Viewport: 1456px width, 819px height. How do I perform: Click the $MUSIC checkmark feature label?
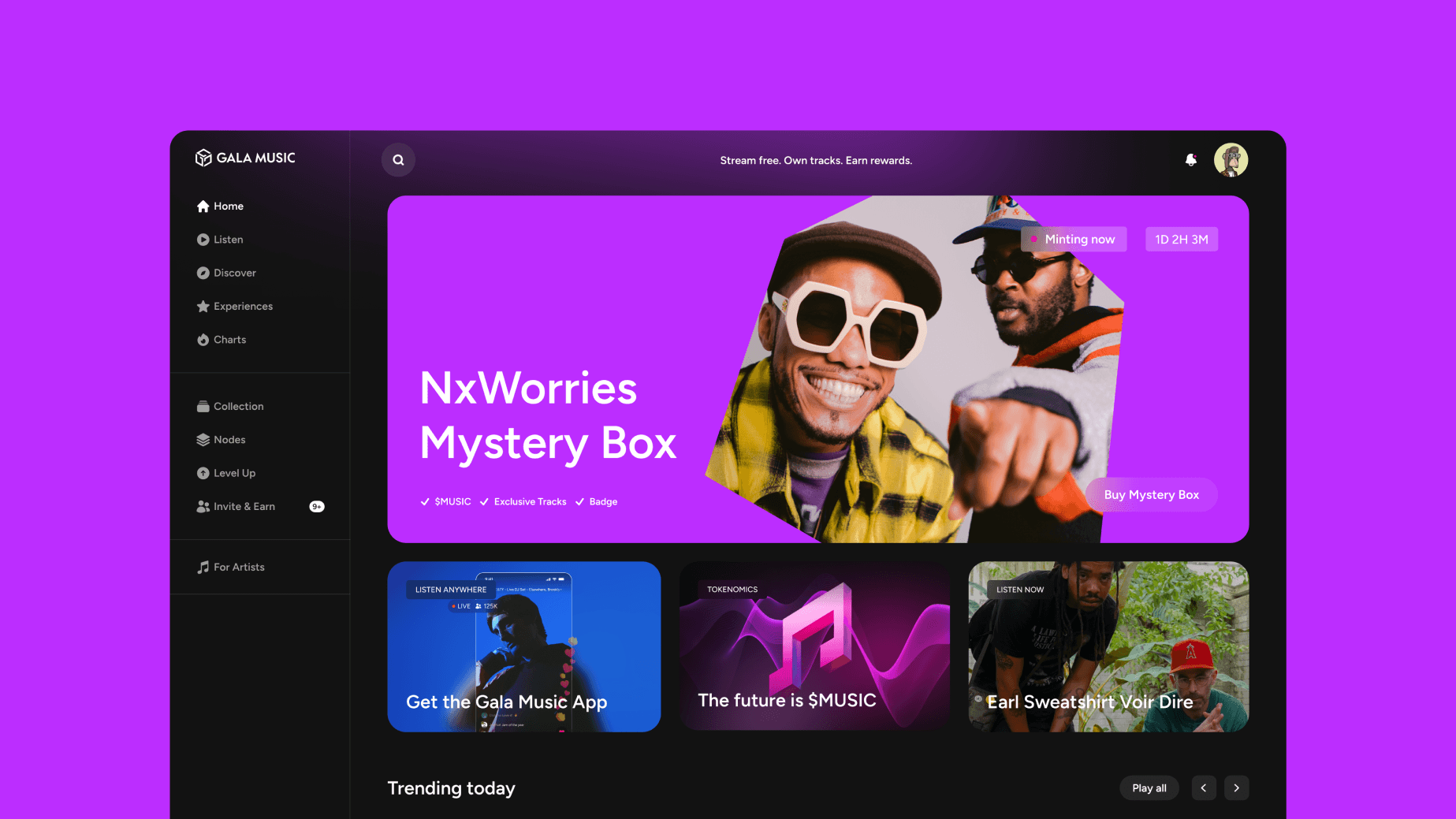(446, 502)
